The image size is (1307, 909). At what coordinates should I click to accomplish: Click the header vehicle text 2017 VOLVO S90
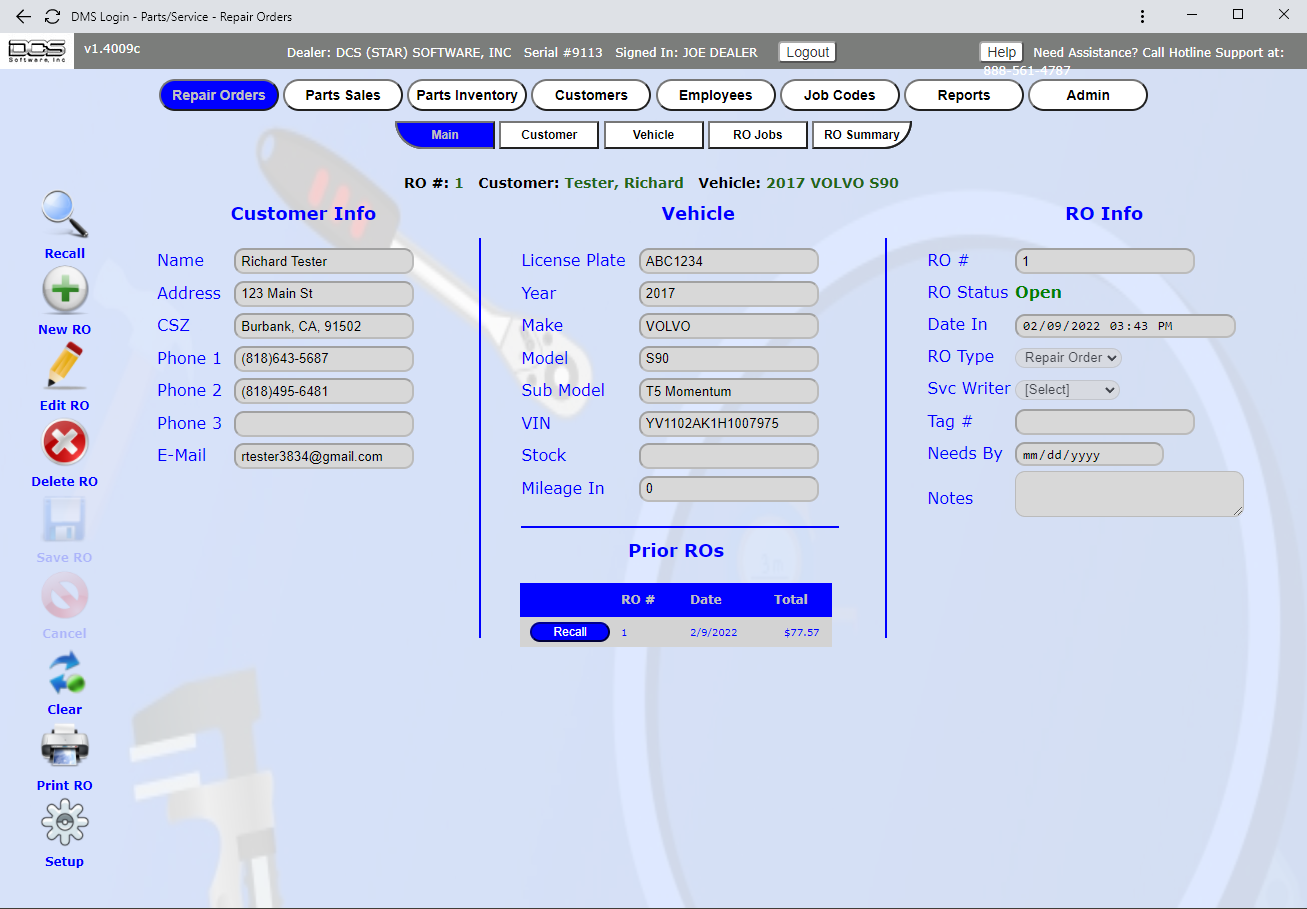pos(832,183)
